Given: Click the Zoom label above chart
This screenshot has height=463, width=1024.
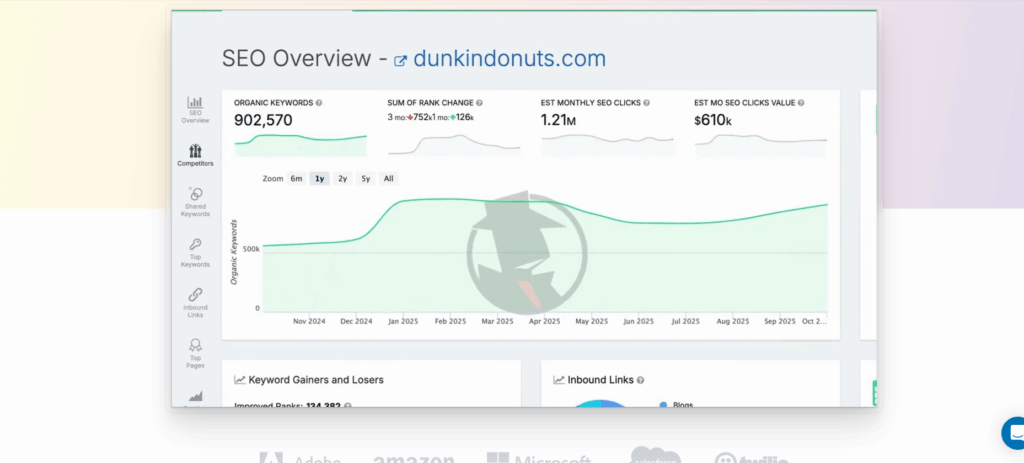Looking at the screenshot, I should click(273, 178).
